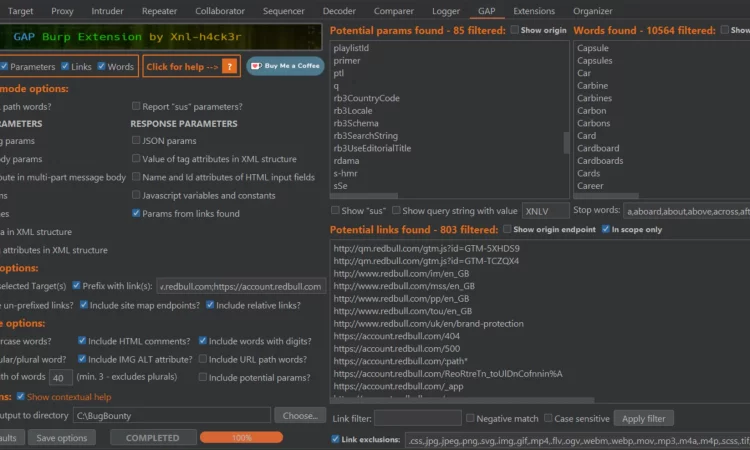The width and height of the screenshot is (750, 450).
Task: Enable JSON params response checkbox
Action: [x=136, y=140]
